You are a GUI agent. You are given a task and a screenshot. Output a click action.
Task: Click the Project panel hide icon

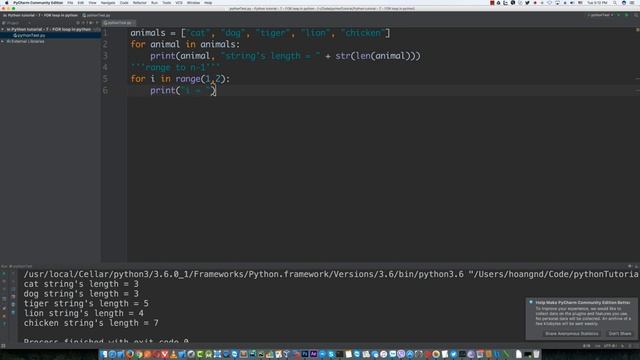pos(97,23)
